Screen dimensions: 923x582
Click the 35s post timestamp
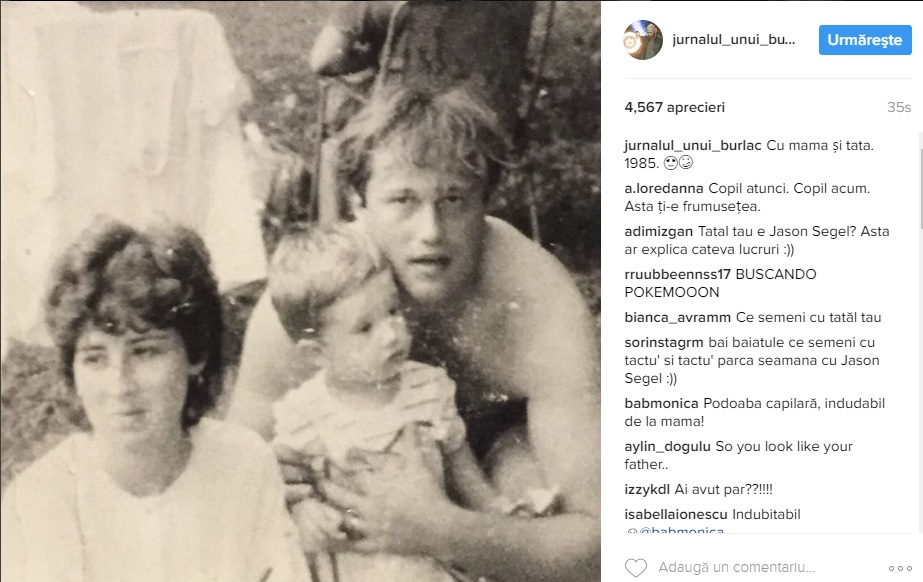(899, 107)
